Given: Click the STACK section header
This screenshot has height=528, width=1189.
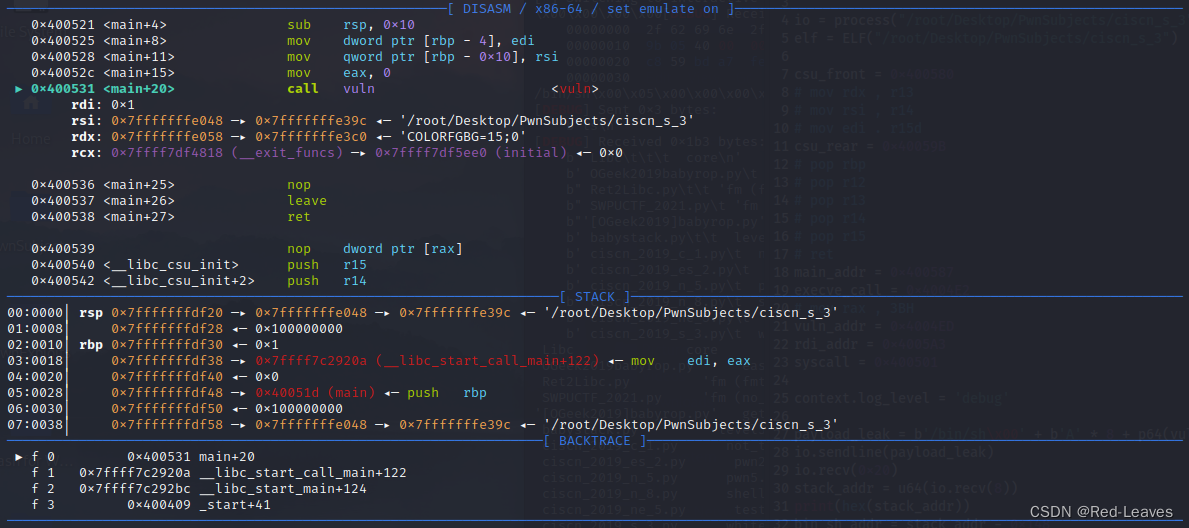Looking at the screenshot, I should [x=594, y=296].
